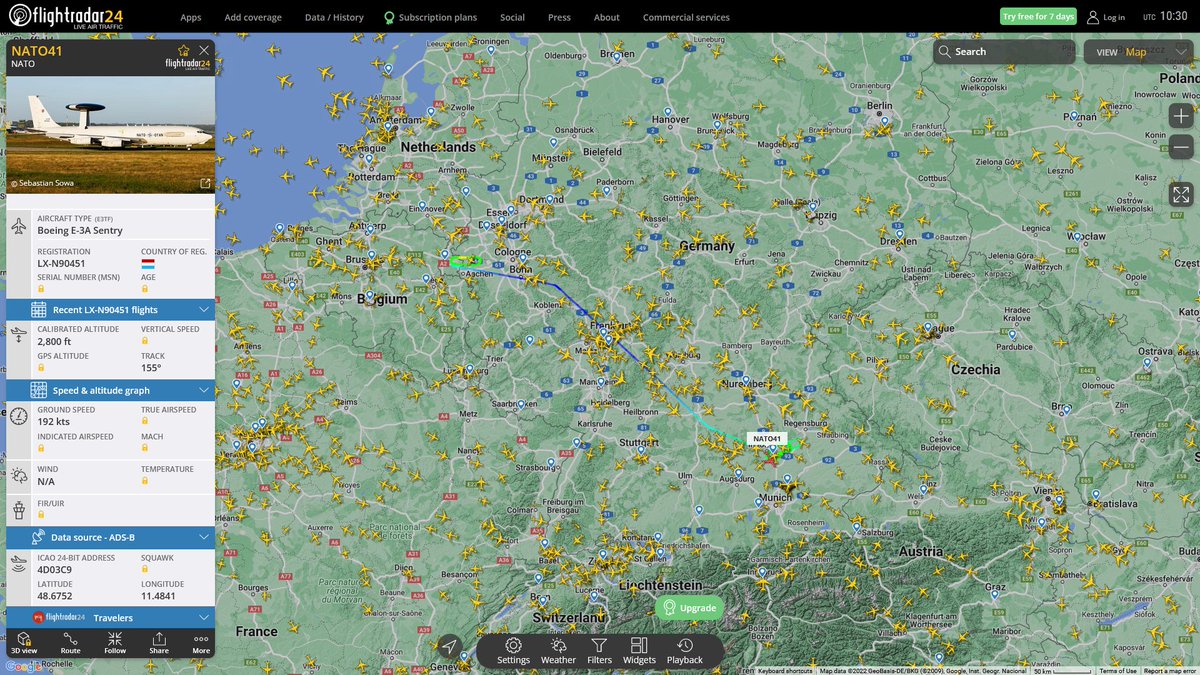Show the flight Route

point(70,643)
